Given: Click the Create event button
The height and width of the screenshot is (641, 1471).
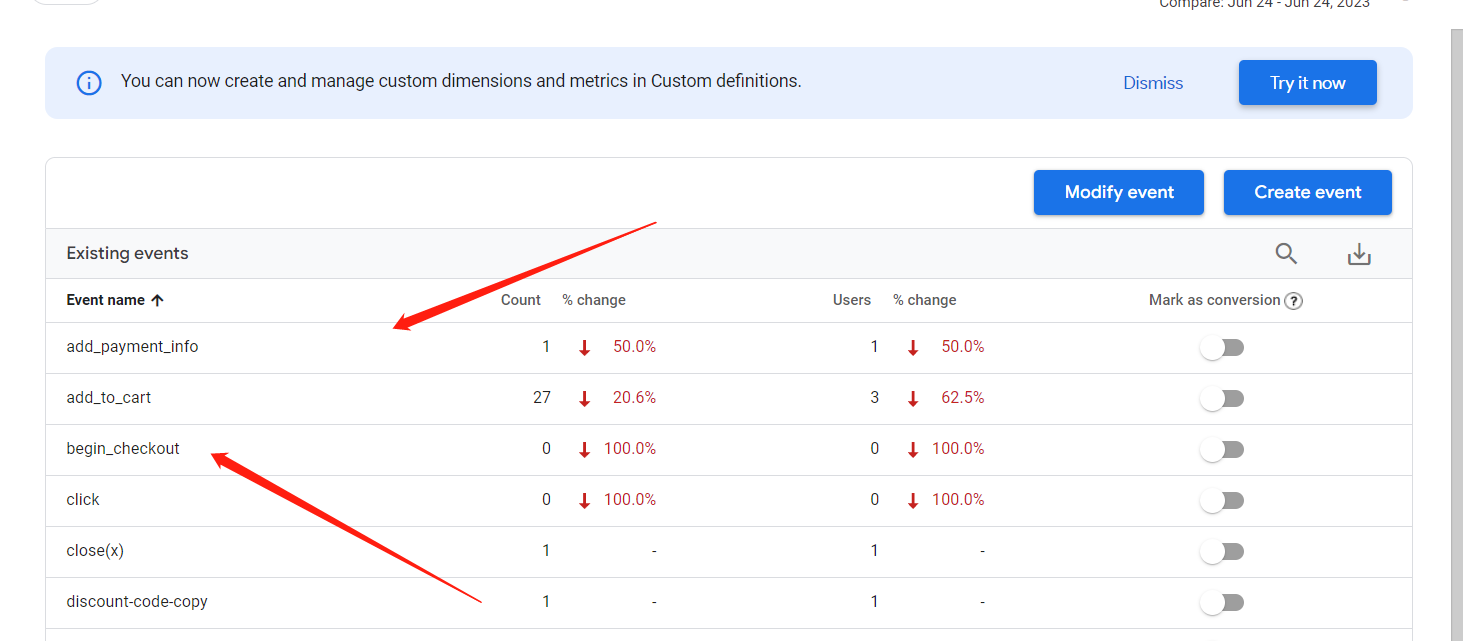Looking at the screenshot, I should 1307,192.
